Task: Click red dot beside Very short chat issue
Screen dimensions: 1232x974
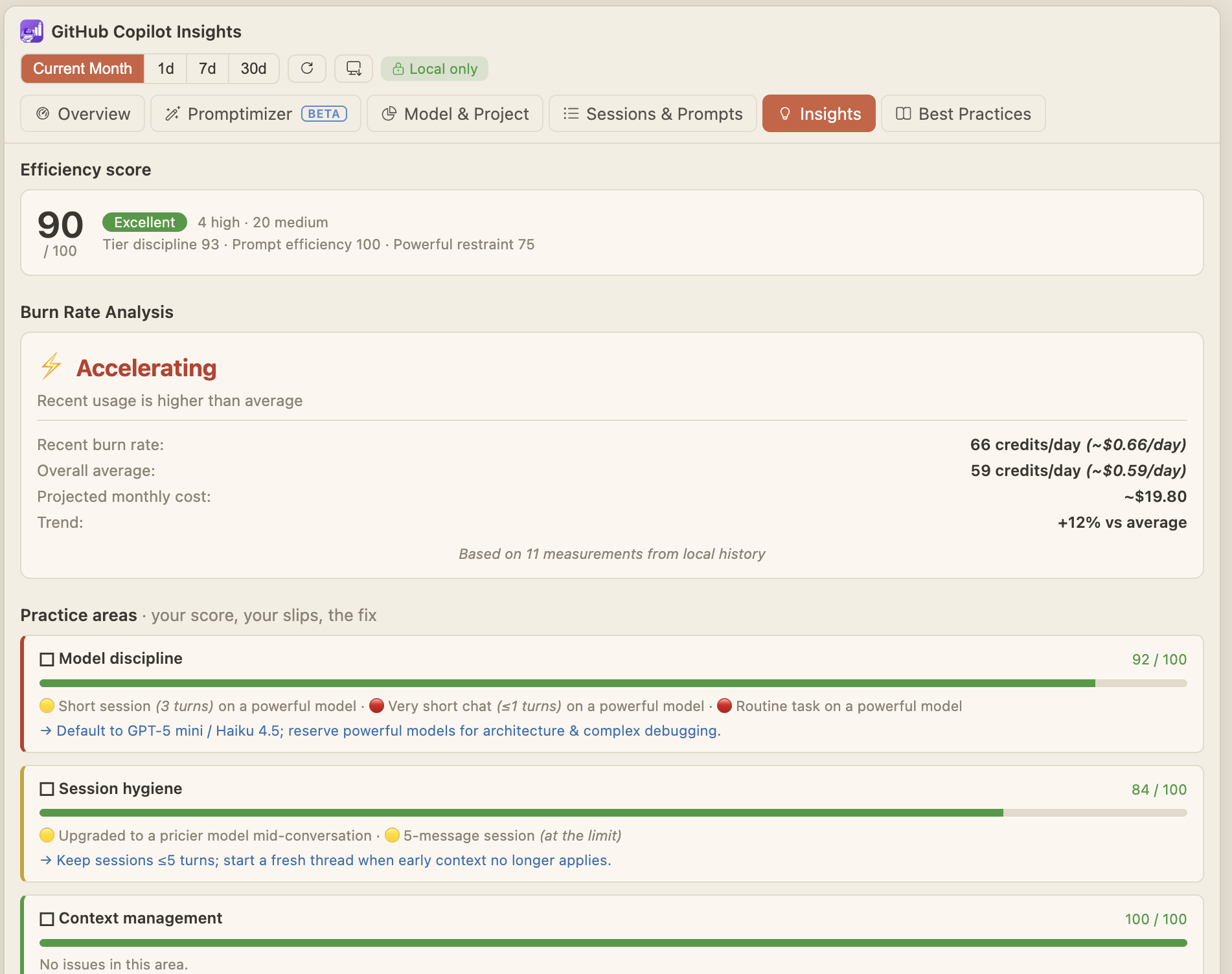Action: (x=376, y=705)
